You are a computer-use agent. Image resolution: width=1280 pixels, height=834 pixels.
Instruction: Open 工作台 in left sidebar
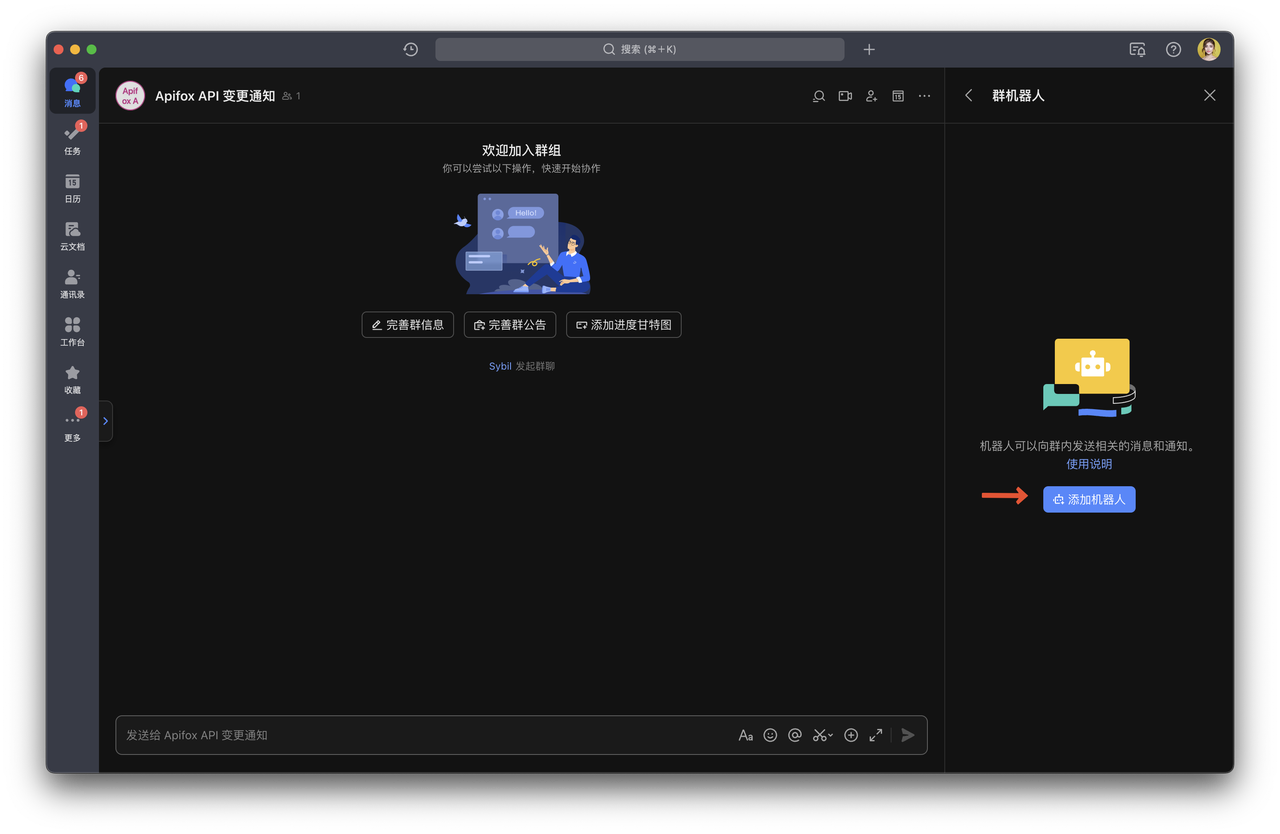72,332
